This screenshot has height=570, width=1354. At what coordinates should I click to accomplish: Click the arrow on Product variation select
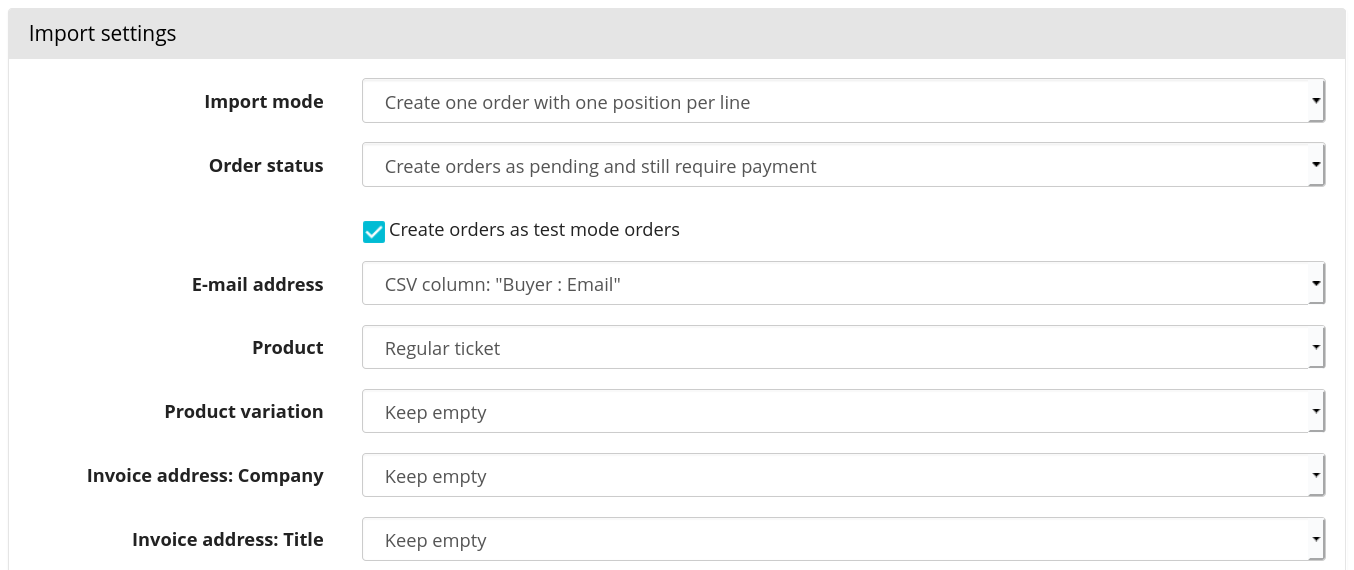click(x=1316, y=412)
